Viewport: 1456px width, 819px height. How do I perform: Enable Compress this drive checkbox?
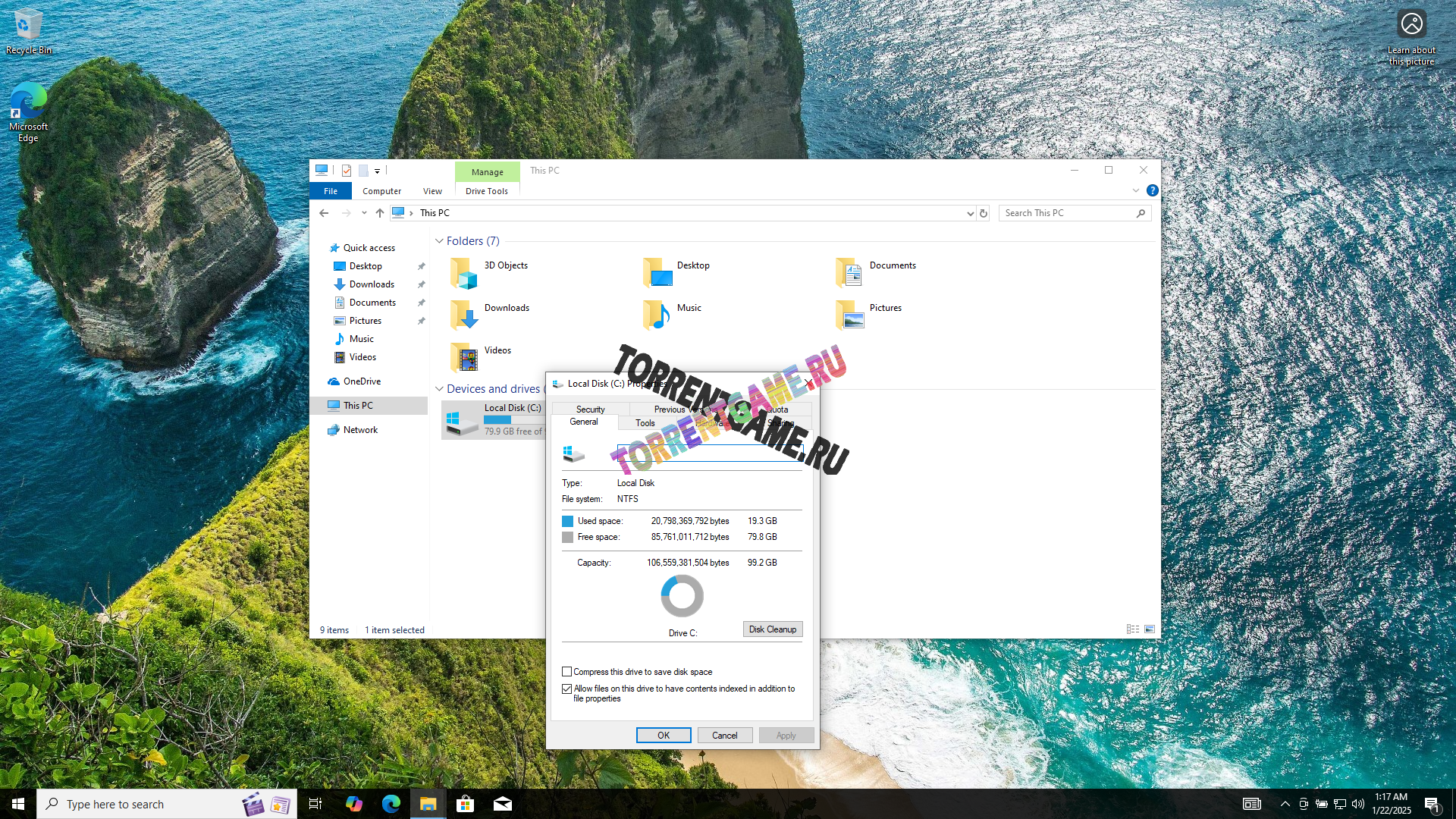[x=566, y=672]
